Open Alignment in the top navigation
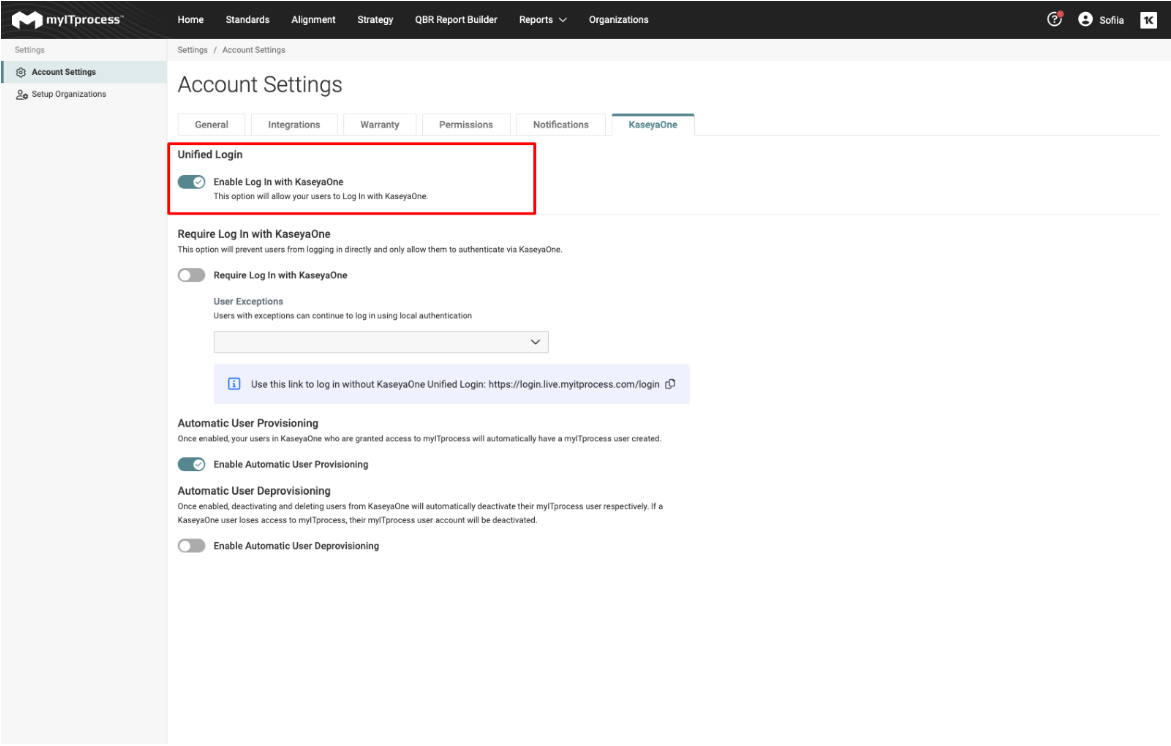Image resolution: width=1171 pixels, height=746 pixels. [x=313, y=19]
